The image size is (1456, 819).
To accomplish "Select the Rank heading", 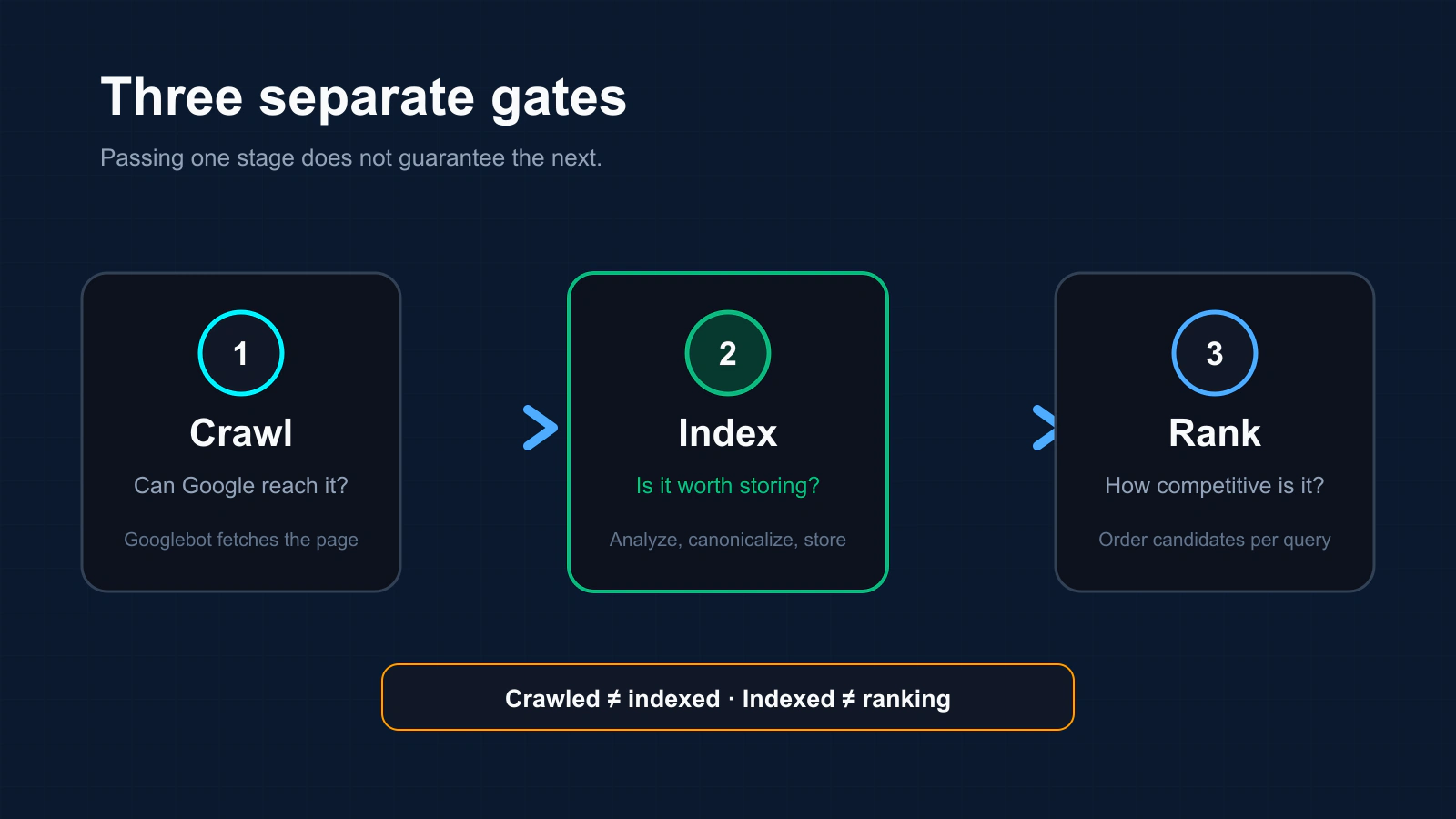I will [1215, 433].
